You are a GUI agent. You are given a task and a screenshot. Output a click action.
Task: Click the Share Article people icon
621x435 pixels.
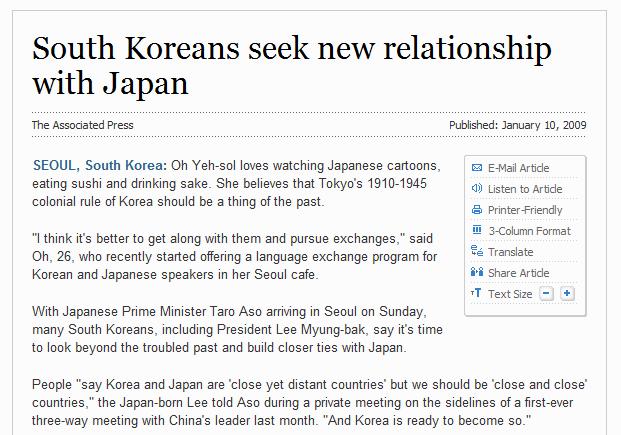pyautogui.click(x=477, y=272)
